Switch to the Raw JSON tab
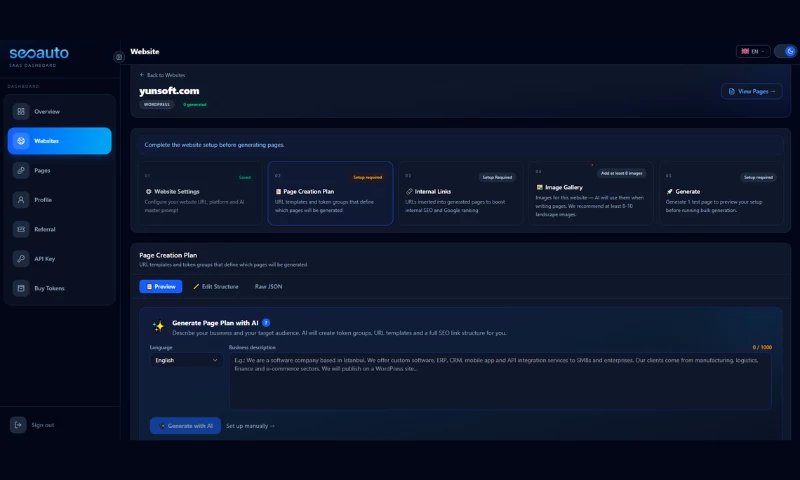Viewport: 800px width, 480px height. pos(267,287)
